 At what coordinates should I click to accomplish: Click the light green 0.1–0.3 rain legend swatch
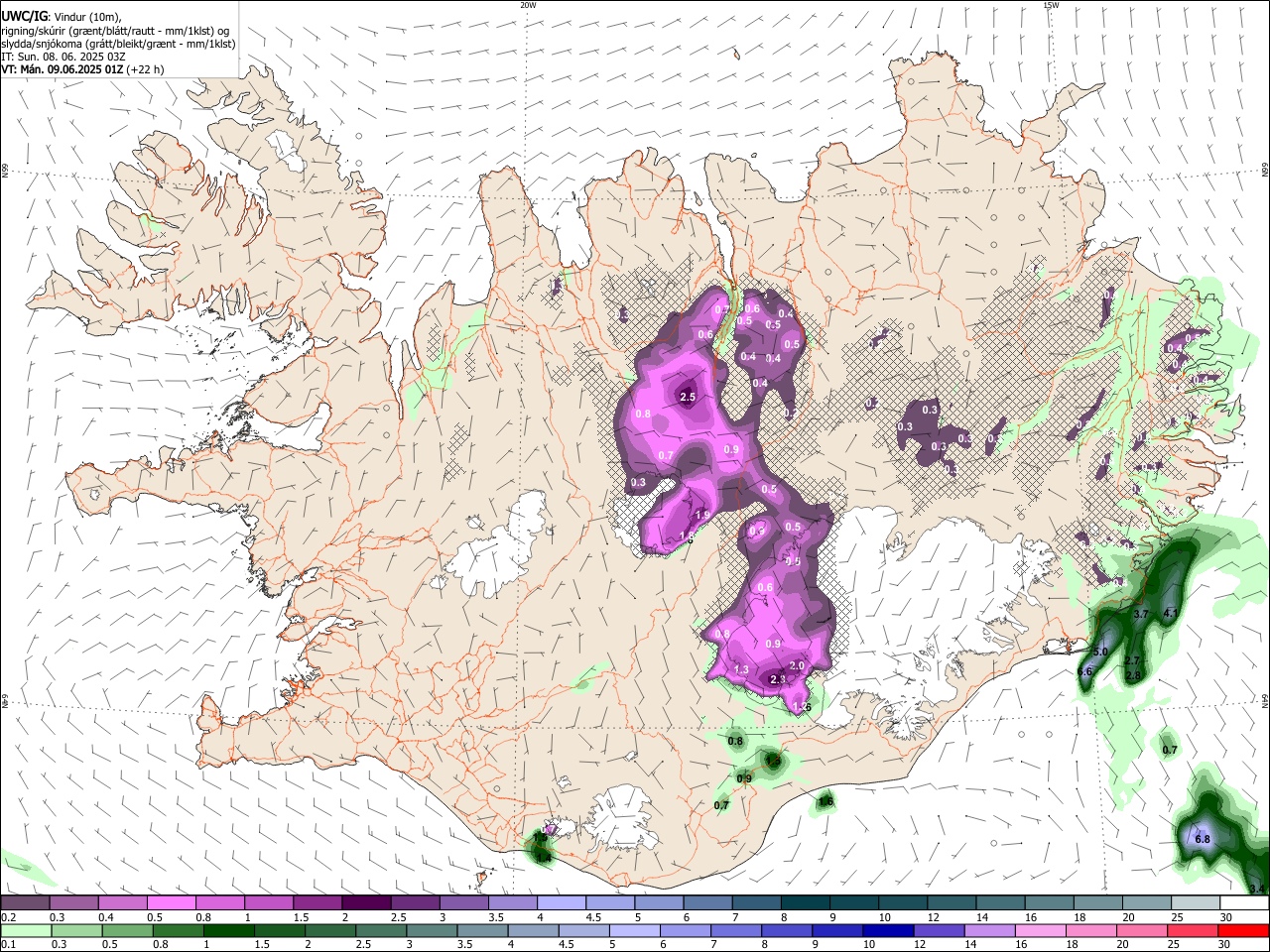(26, 930)
